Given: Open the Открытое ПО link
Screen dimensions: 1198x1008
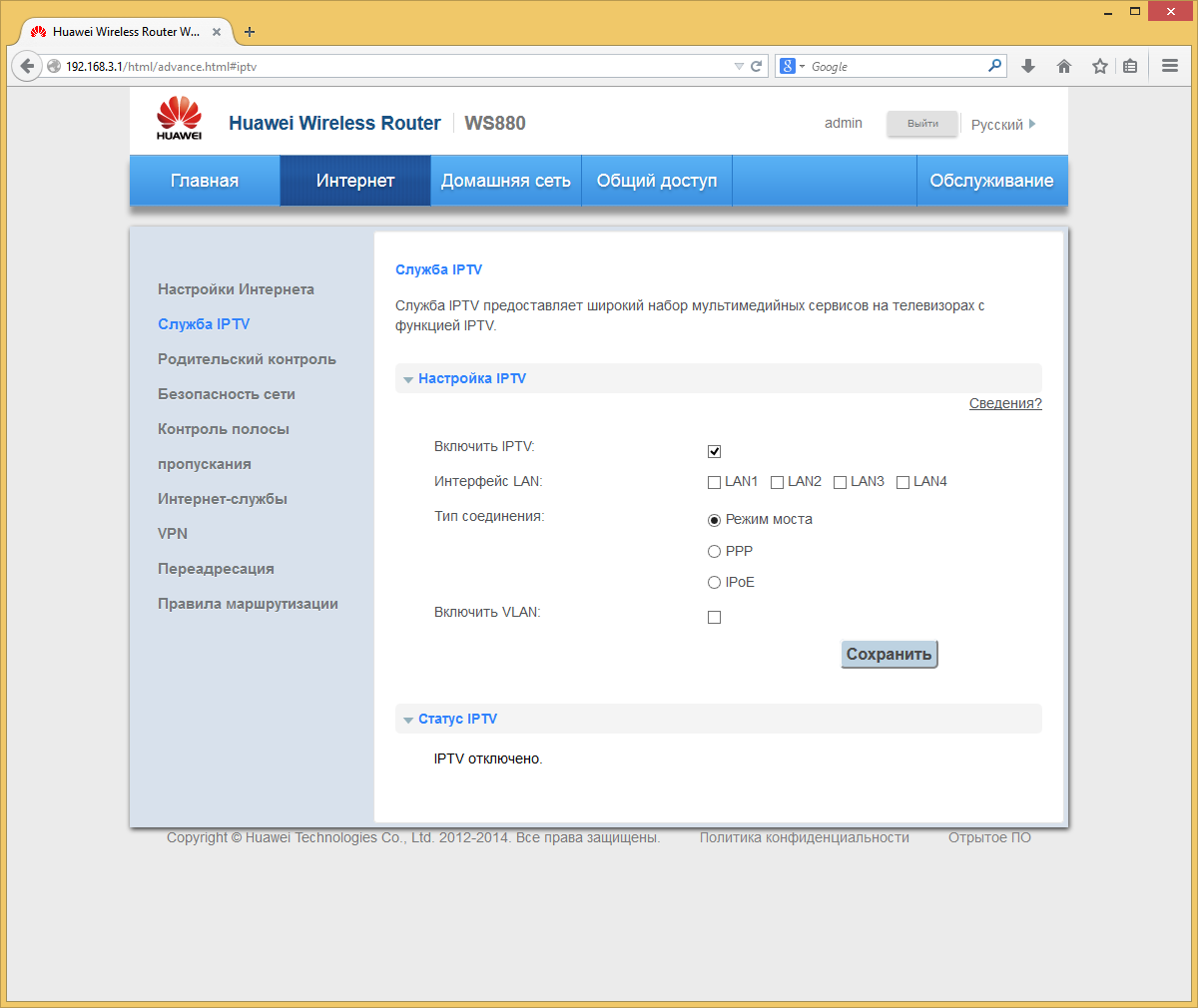Looking at the screenshot, I should pyautogui.click(x=989, y=837).
